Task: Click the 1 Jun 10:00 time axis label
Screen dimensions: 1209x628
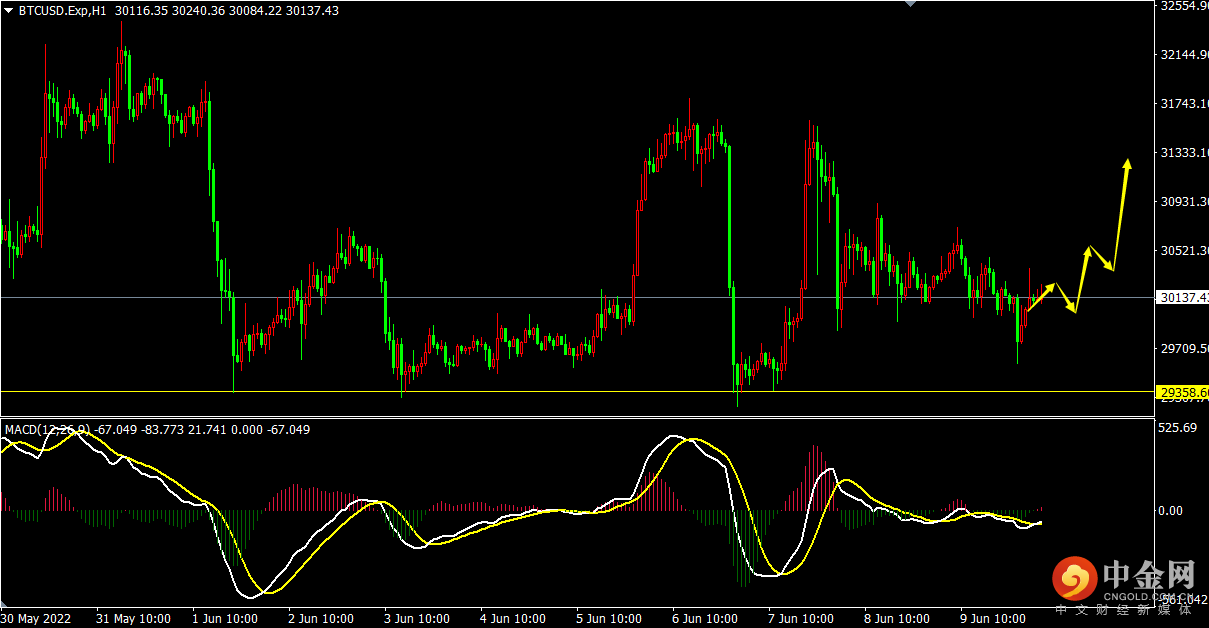Action: tap(225, 618)
